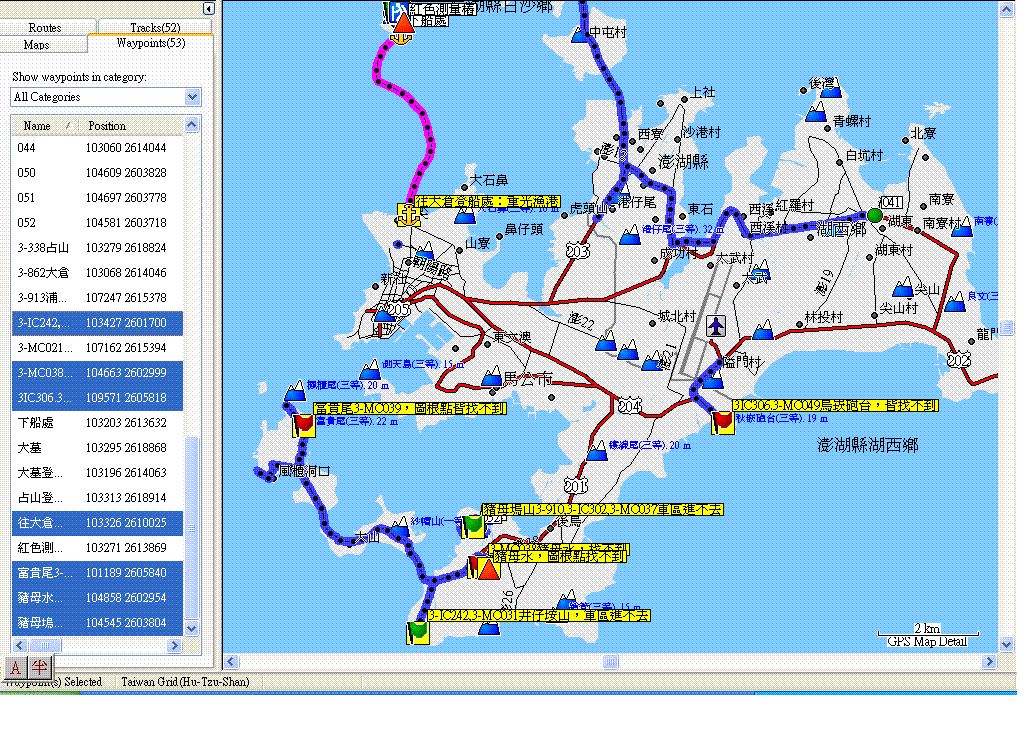Click the summit icon labeled 測天島(三等)

(371, 369)
